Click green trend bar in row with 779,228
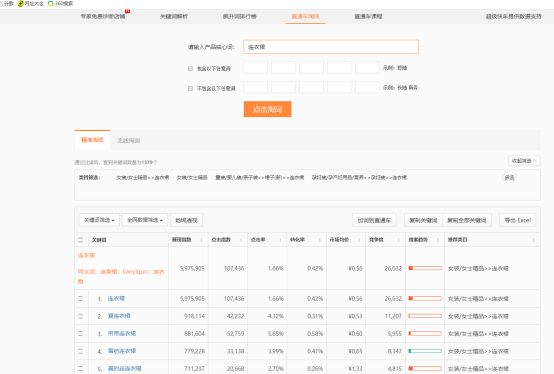Image resolution: width=554 pixels, height=374 pixels. point(425,351)
